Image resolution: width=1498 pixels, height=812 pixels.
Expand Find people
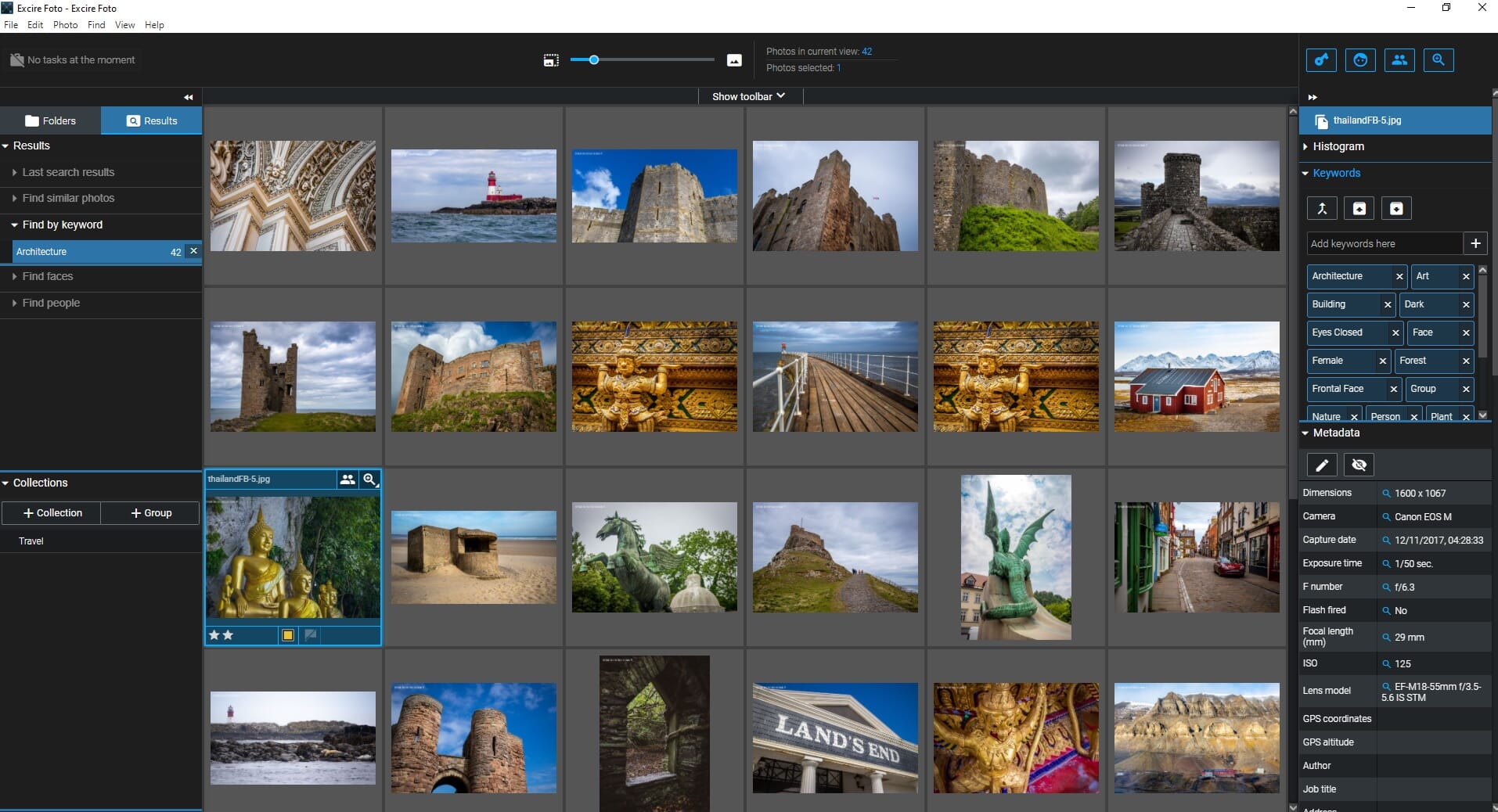click(x=15, y=303)
